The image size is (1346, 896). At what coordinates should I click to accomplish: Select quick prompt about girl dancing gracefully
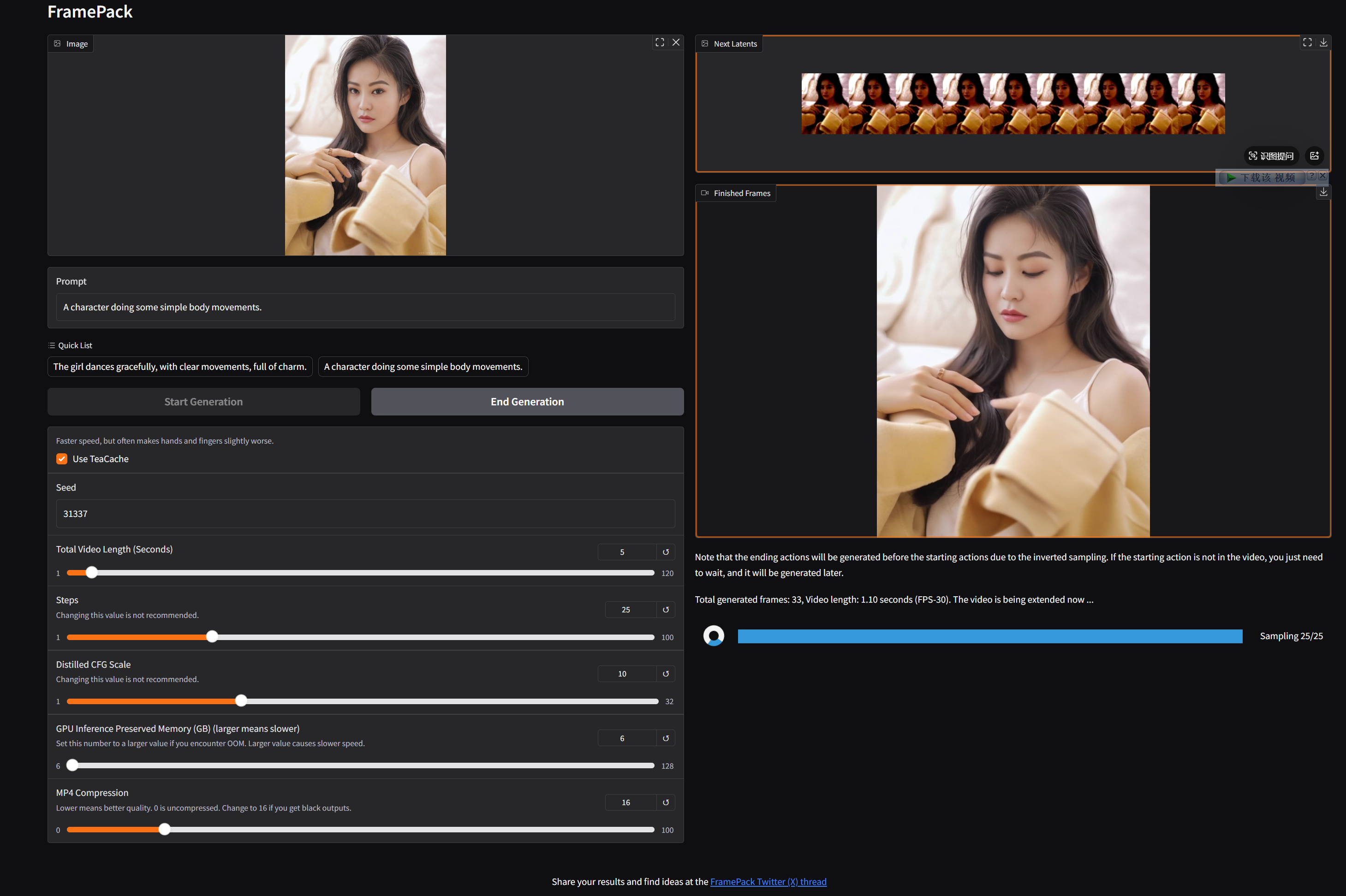point(180,366)
